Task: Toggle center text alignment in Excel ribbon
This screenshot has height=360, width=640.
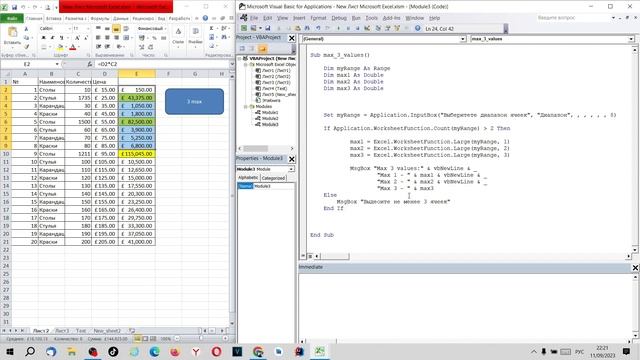Action: [107, 38]
